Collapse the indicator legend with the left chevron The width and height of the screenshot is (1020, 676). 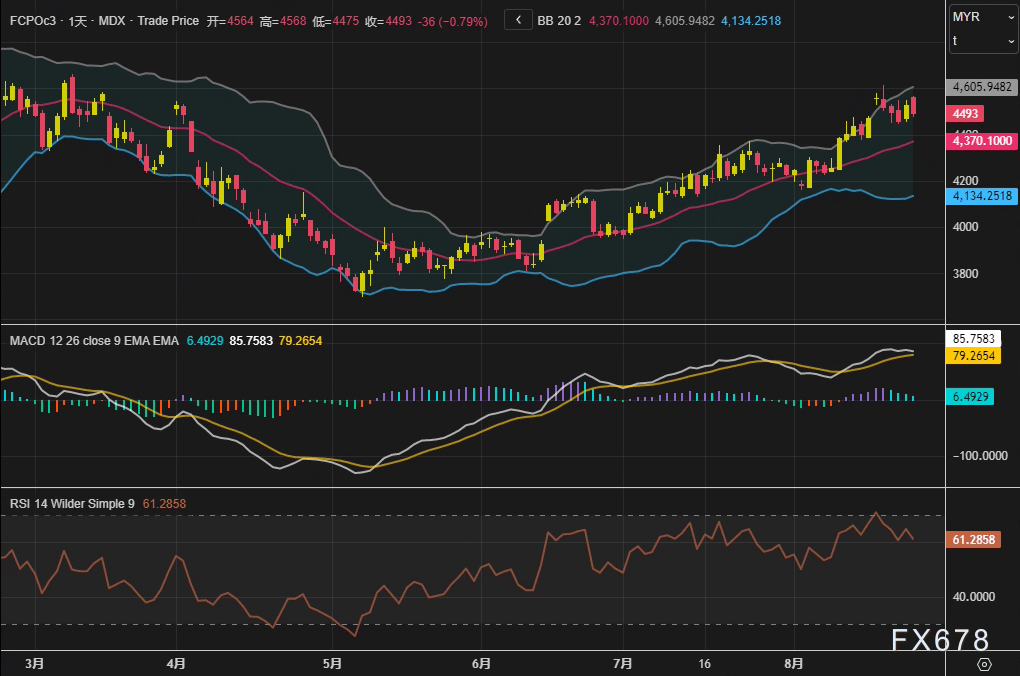[x=518, y=20]
